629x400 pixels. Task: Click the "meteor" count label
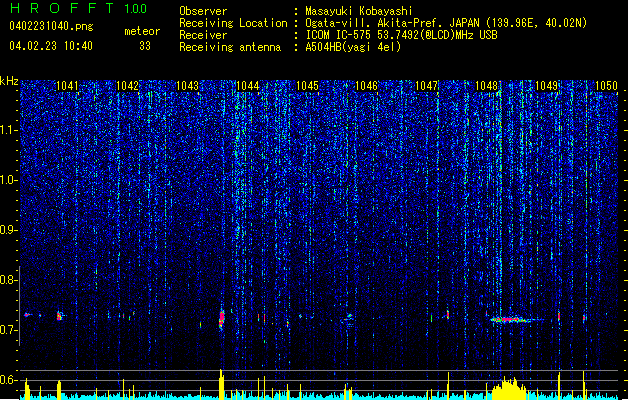pos(142,31)
